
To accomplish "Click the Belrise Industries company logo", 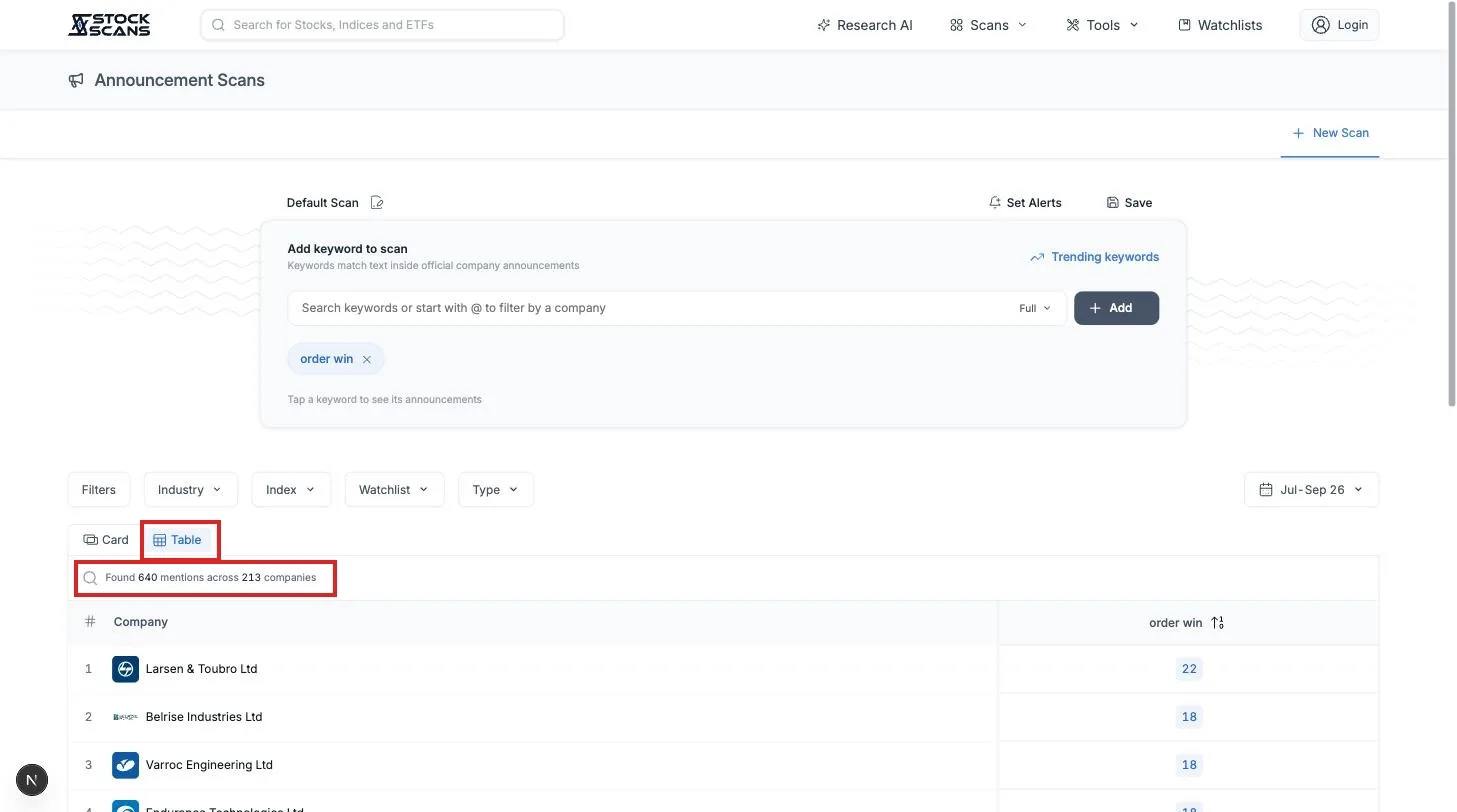I will point(125,717).
